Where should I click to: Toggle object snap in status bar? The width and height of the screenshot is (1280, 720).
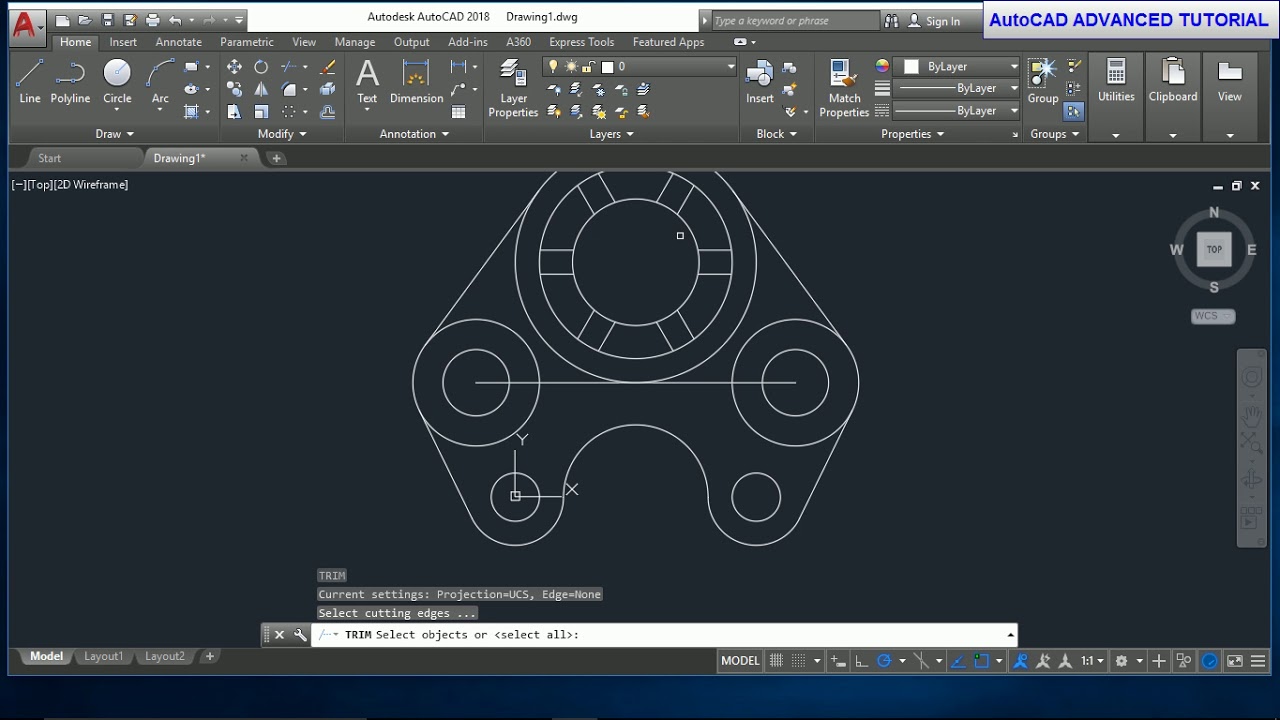[x=982, y=661]
